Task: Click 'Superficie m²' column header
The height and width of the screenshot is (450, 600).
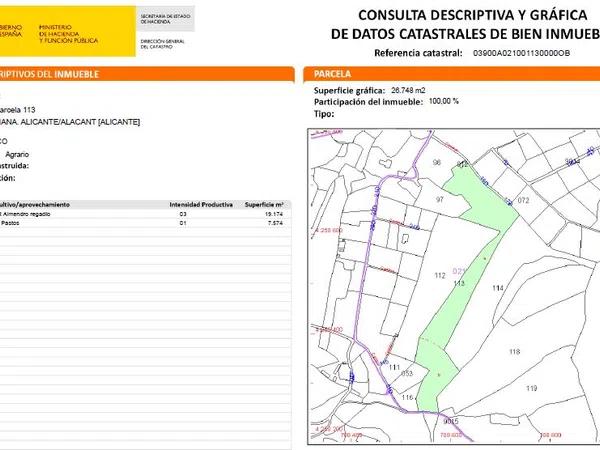Action: 264,205
